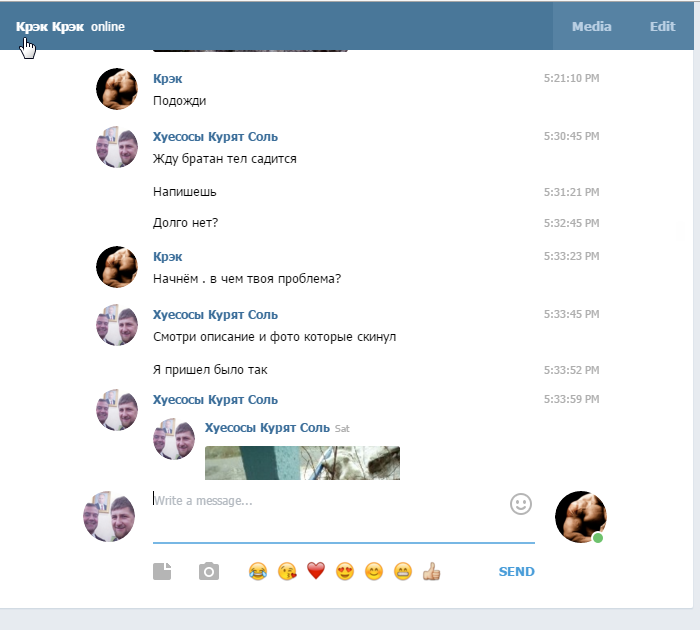
Task: Select the message Напишешь
Action: coord(184,192)
